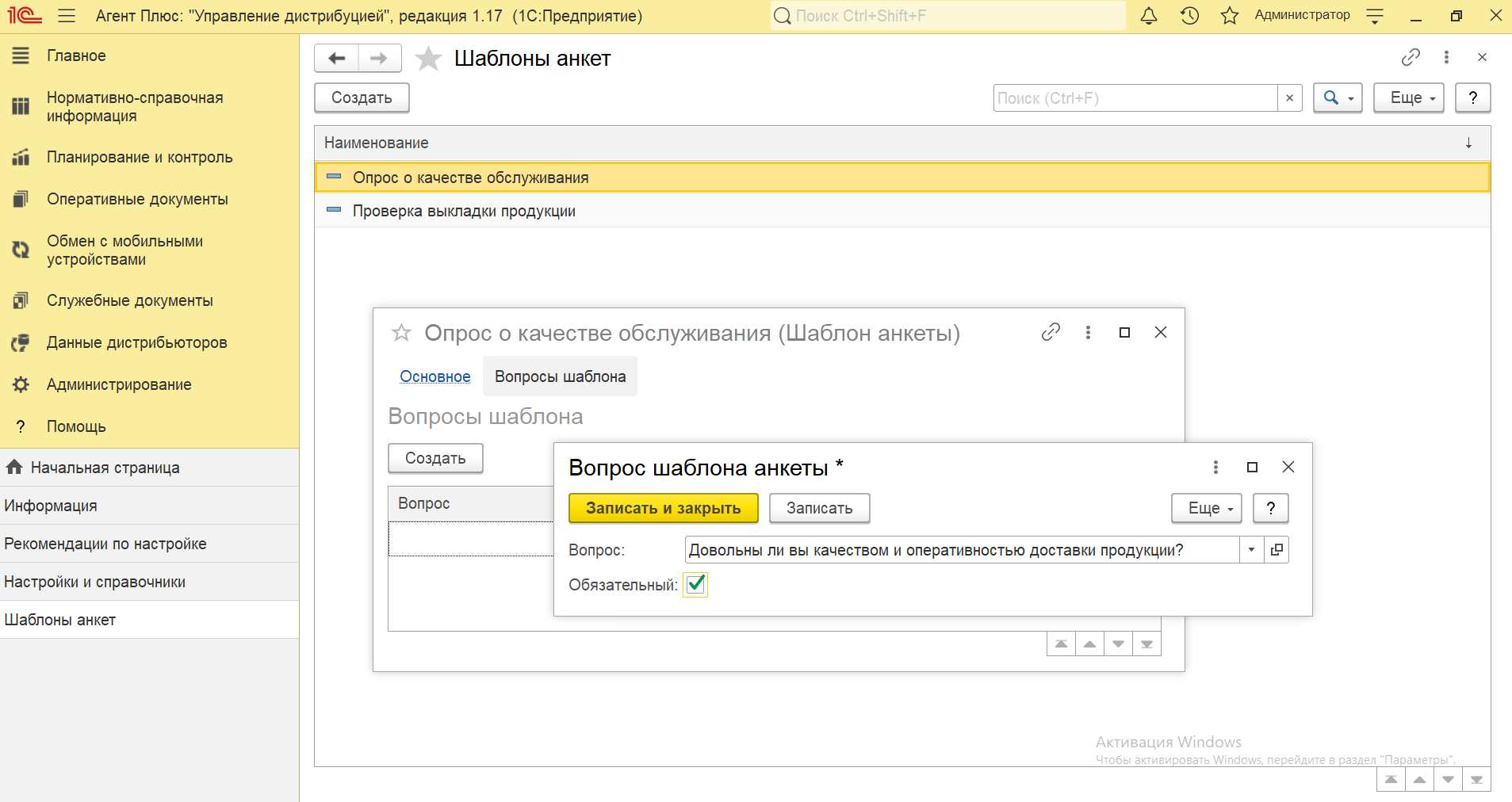Open the hamburger functions menu in title bar

[67, 16]
